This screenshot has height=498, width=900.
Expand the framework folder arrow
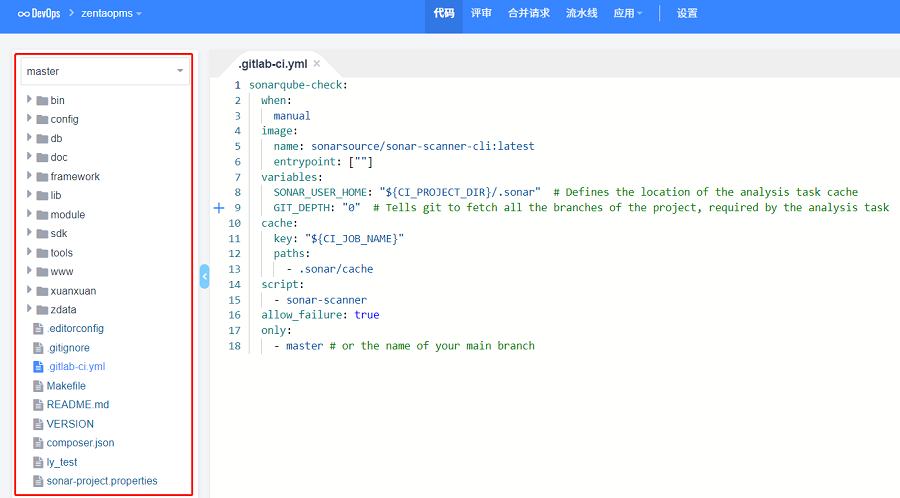30,176
